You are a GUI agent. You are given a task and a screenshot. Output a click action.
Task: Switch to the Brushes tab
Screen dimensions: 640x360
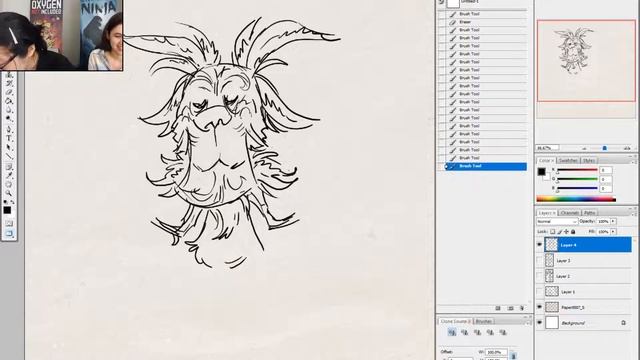(x=484, y=321)
